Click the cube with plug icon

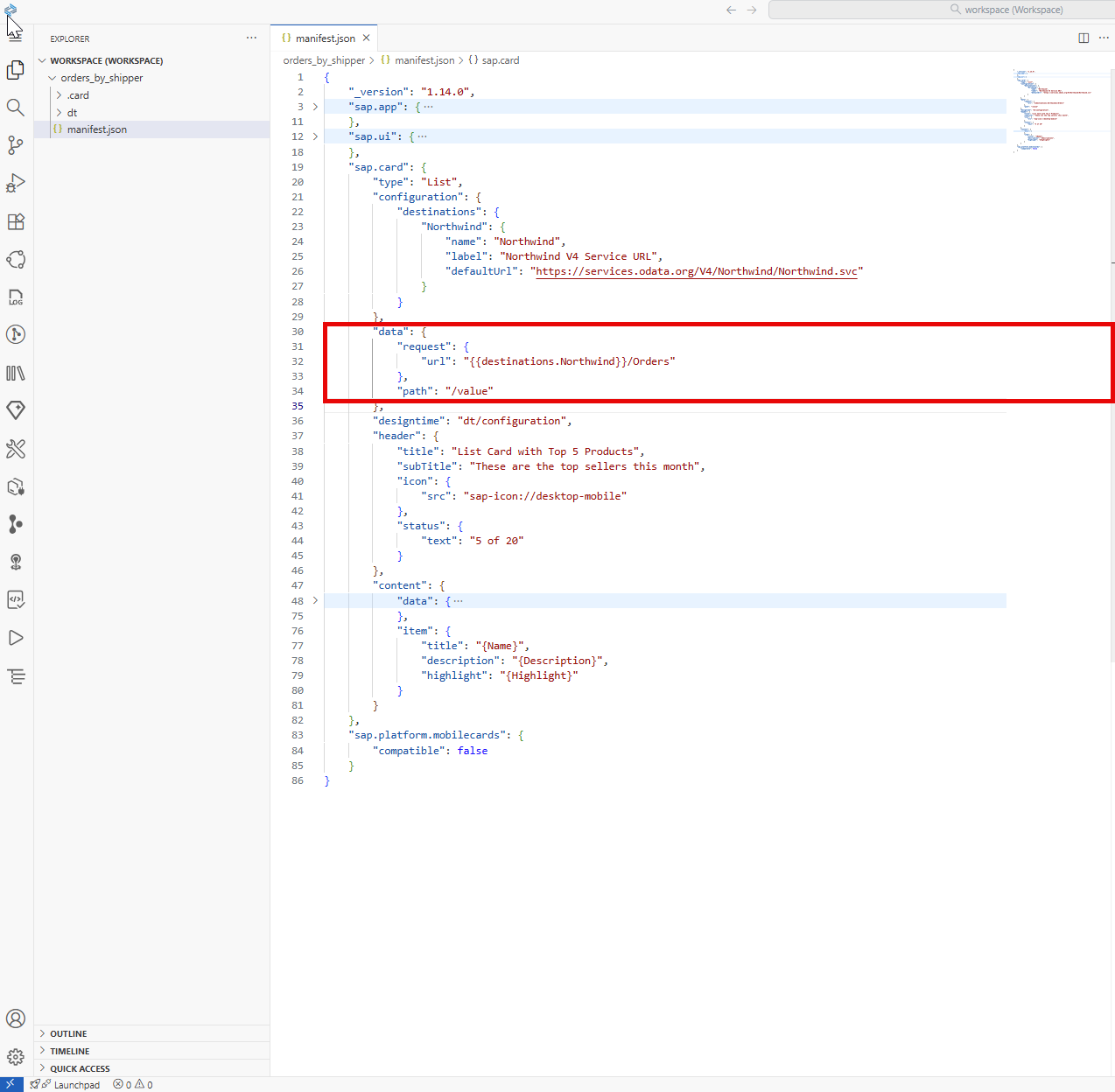point(16,487)
